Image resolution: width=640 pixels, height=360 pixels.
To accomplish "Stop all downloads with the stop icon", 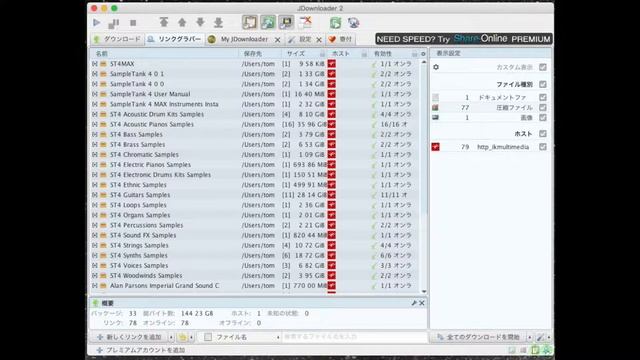I will tap(133, 23).
